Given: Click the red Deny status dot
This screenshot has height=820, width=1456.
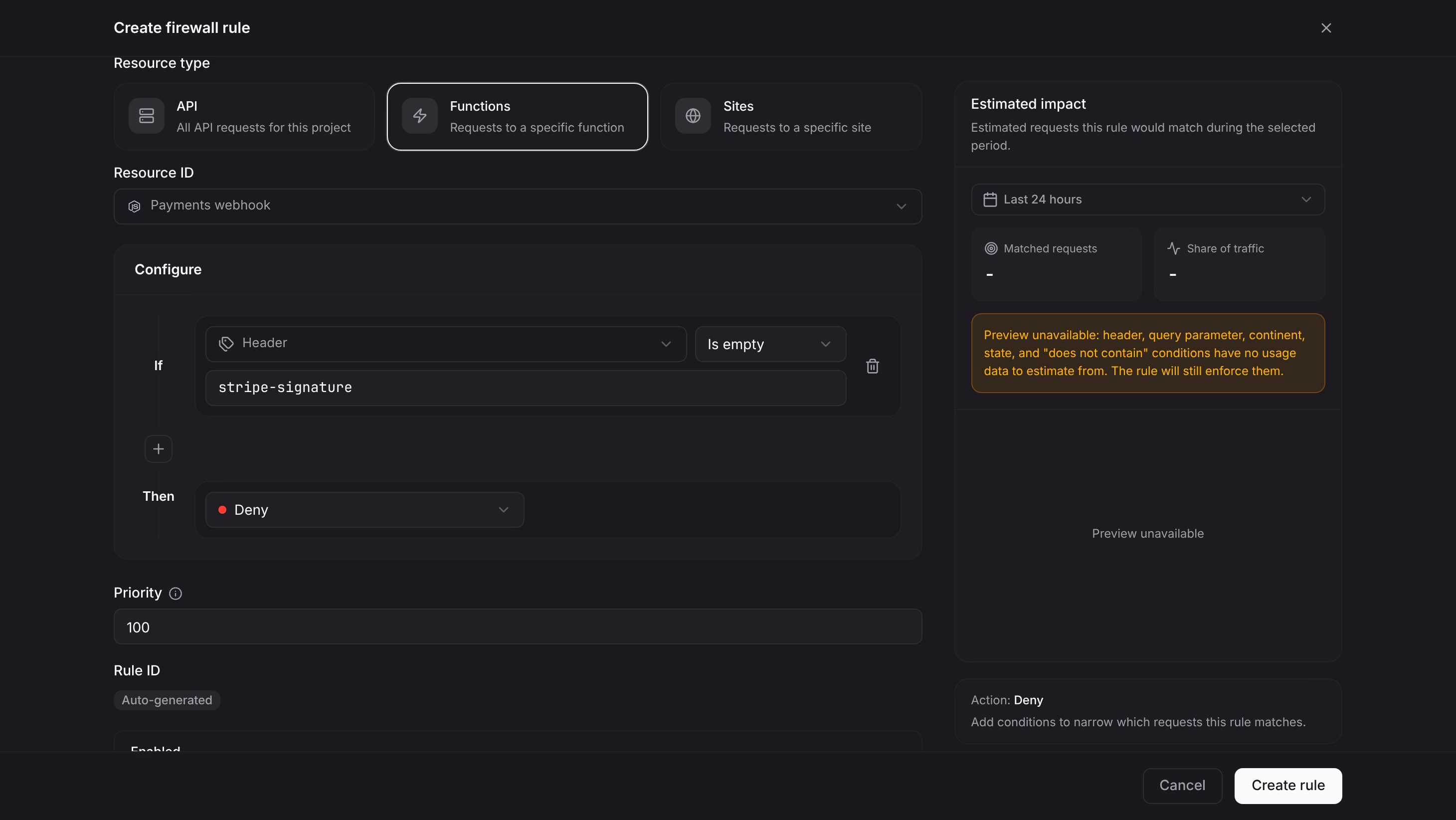Looking at the screenshot, I should pyautogui.click(x=223, y=510).
